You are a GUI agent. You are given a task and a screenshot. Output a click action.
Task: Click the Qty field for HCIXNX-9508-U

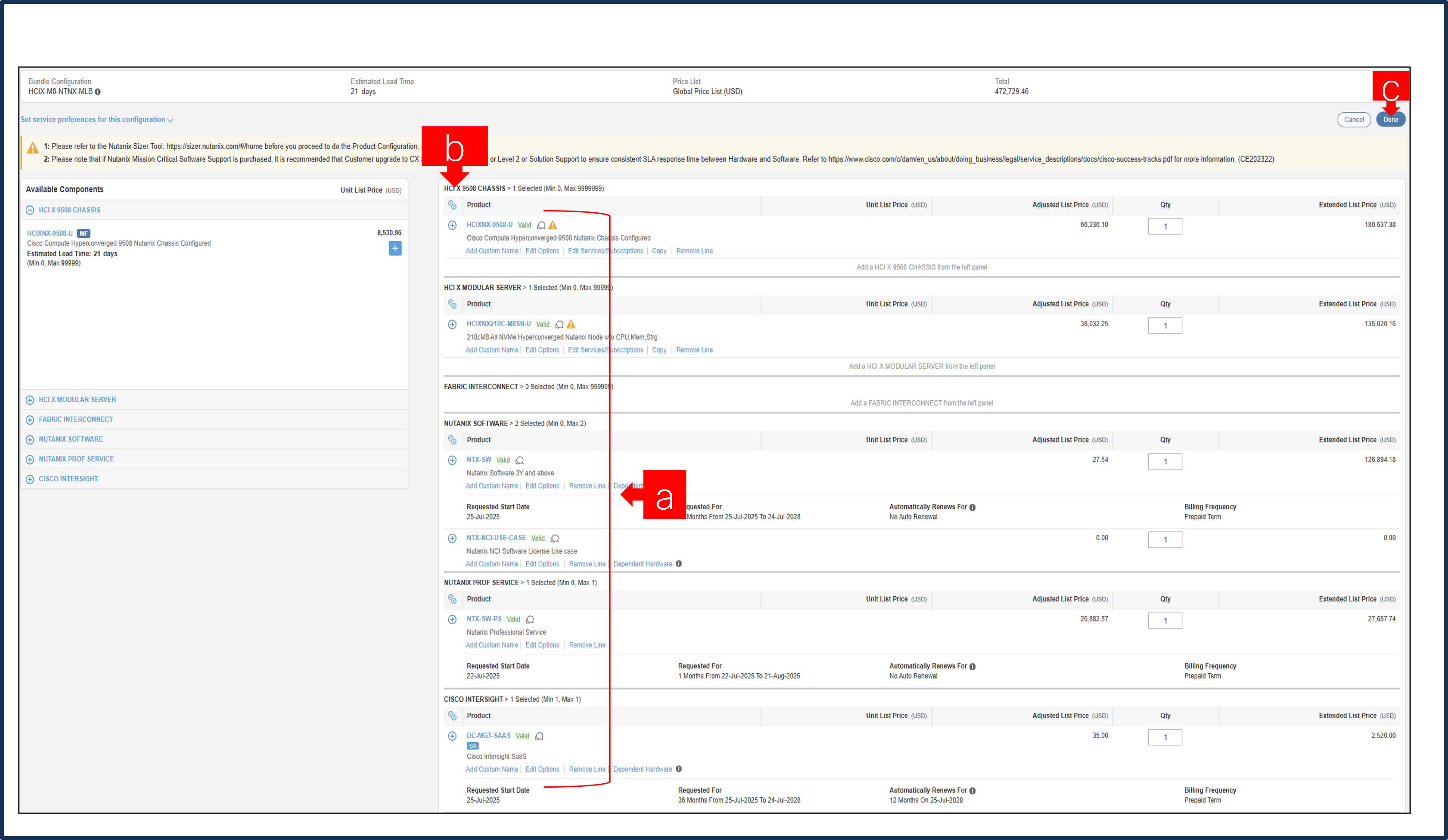coord(1165,226)
